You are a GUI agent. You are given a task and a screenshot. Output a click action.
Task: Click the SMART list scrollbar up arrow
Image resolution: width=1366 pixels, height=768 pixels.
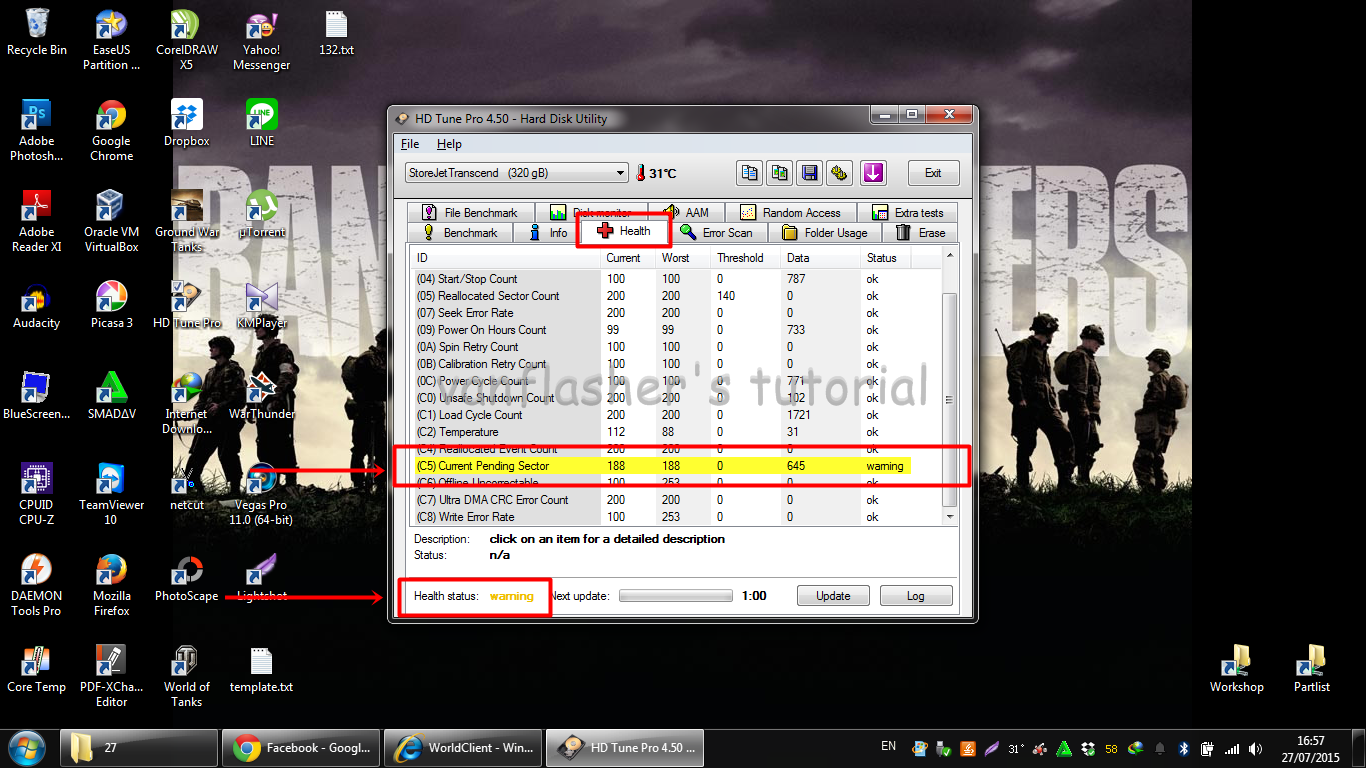click(x=950, y=258)
